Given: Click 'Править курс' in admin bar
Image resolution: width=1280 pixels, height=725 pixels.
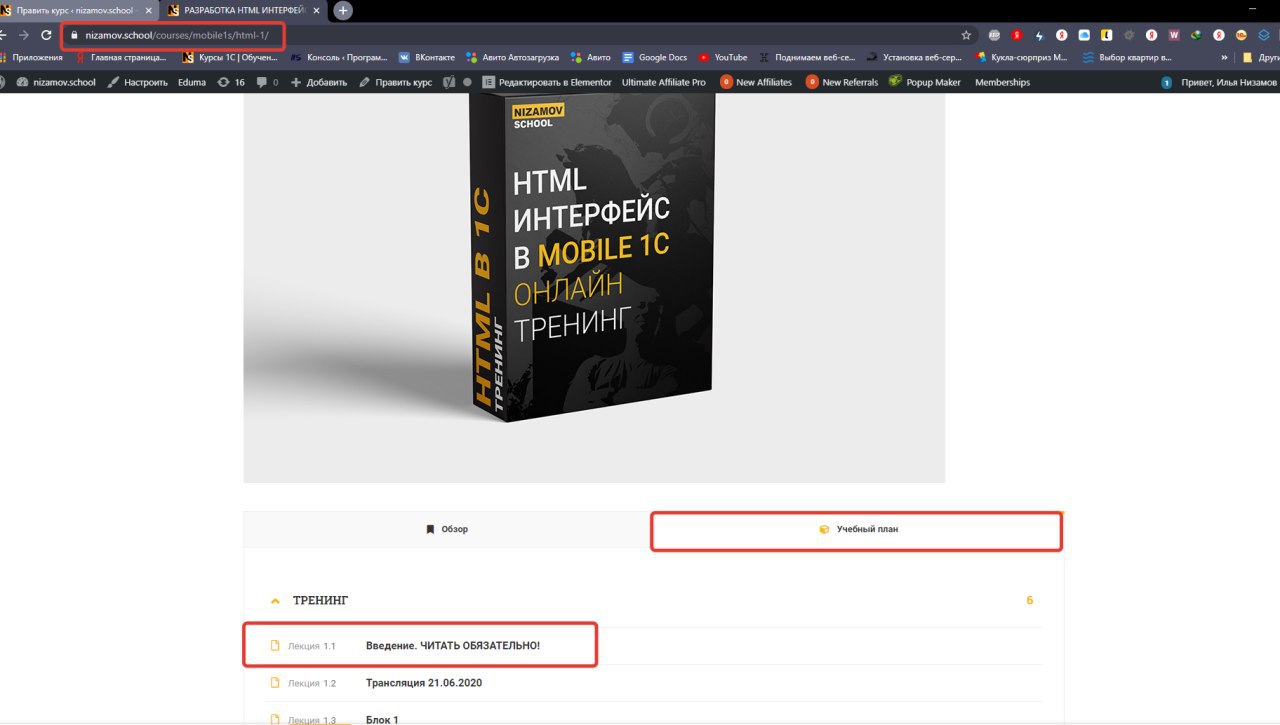Looking at the screenshot, I should [x=396, y=82].
